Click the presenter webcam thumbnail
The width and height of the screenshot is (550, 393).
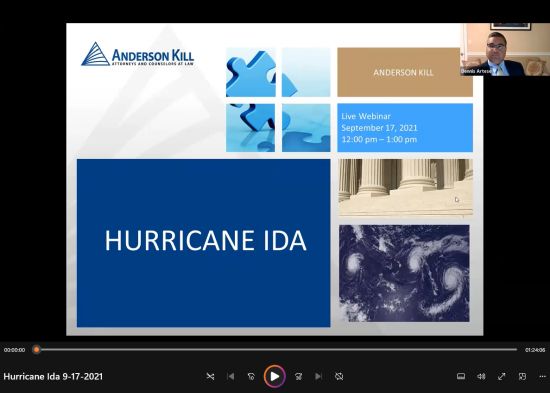point(505,49)
